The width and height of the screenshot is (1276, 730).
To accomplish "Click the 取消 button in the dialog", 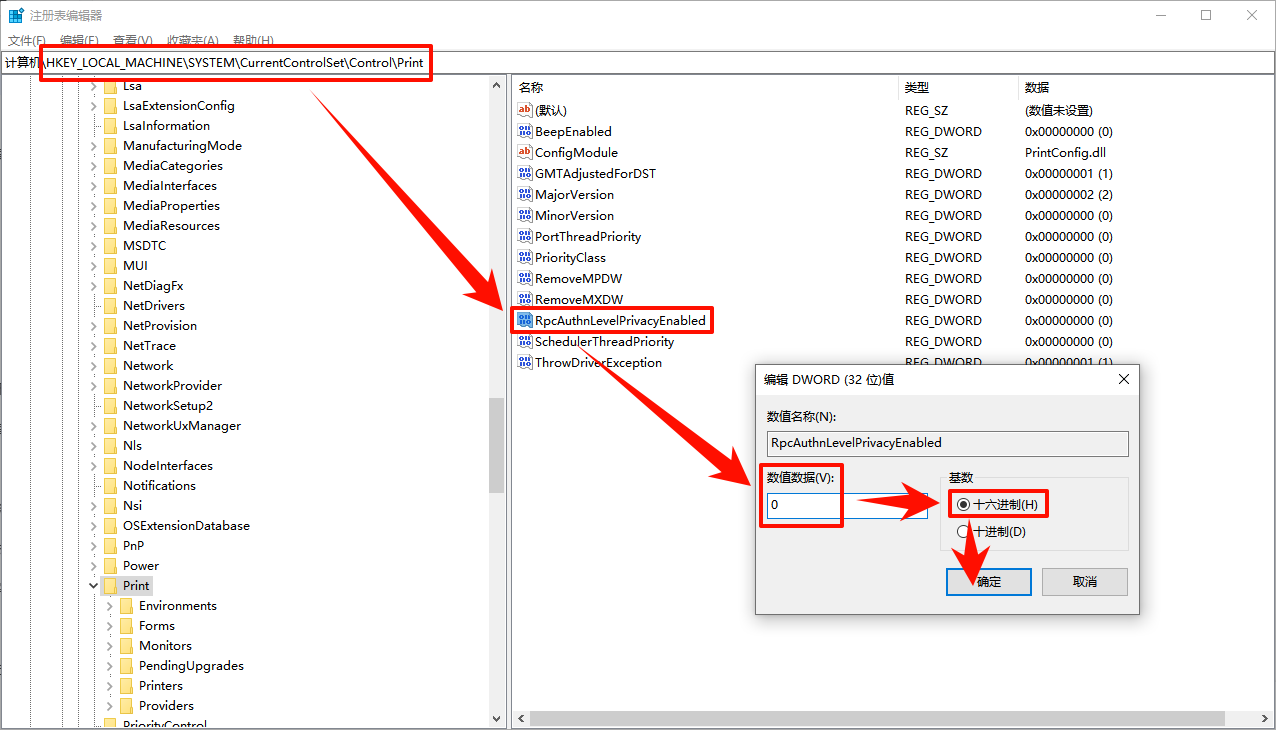I will coord(1084,582).
